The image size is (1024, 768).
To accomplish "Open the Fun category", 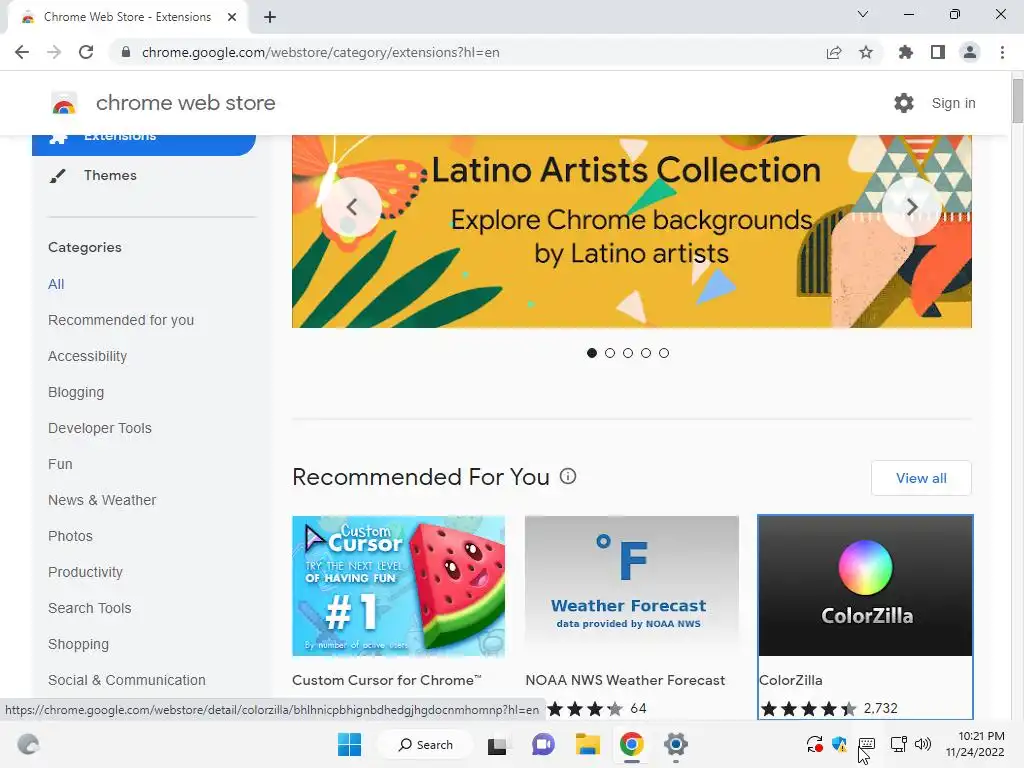I will [x=60, y=464].
